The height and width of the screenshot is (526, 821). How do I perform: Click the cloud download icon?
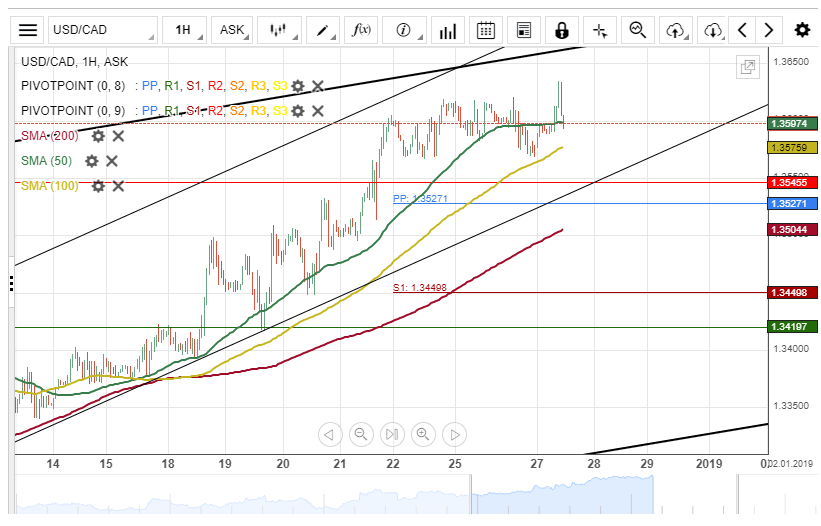pyautogui.click(x=712, y=30)
